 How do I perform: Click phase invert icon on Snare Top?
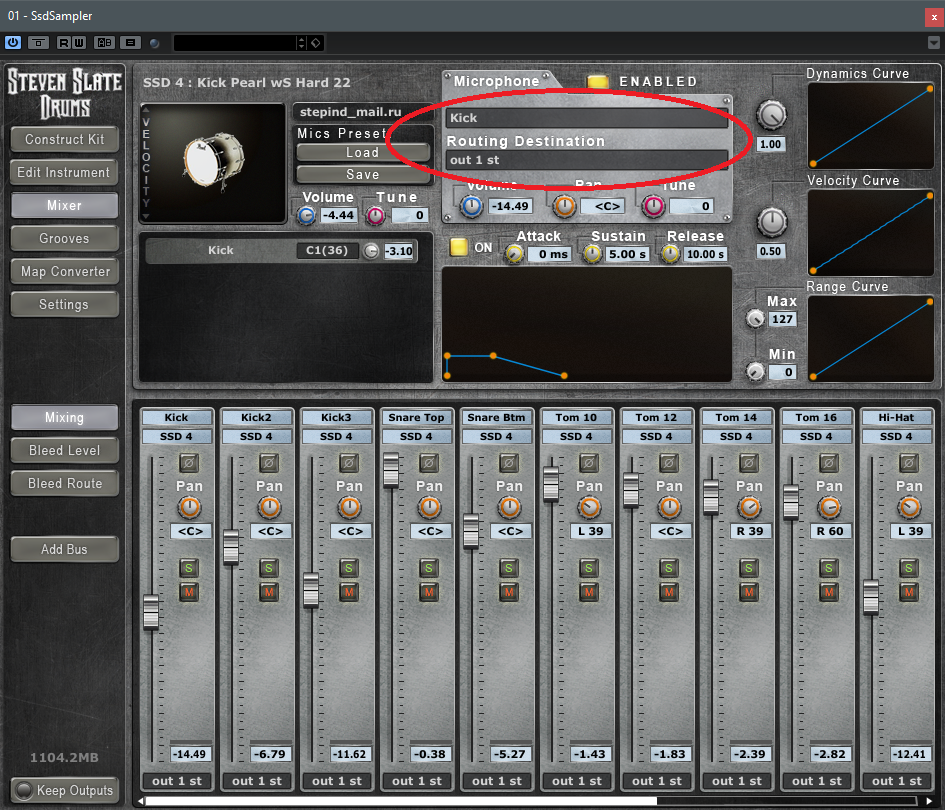click(x=429, y=463)
